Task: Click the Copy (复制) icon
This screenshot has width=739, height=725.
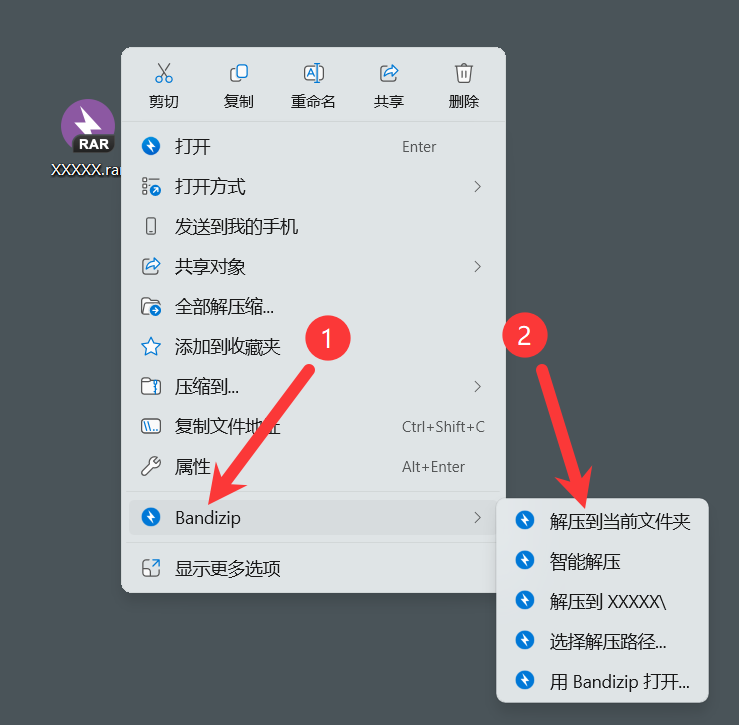Action: click(x=238, y=73)
